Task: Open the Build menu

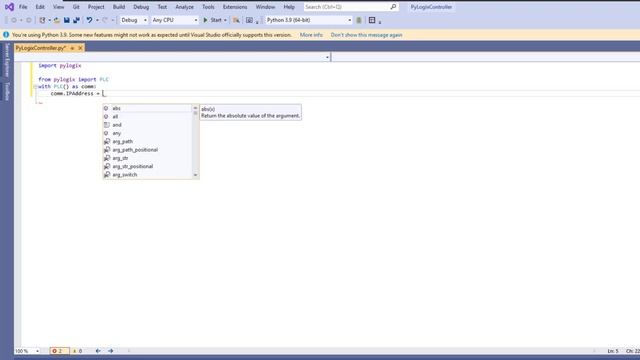Action: (x=119, y=7)
